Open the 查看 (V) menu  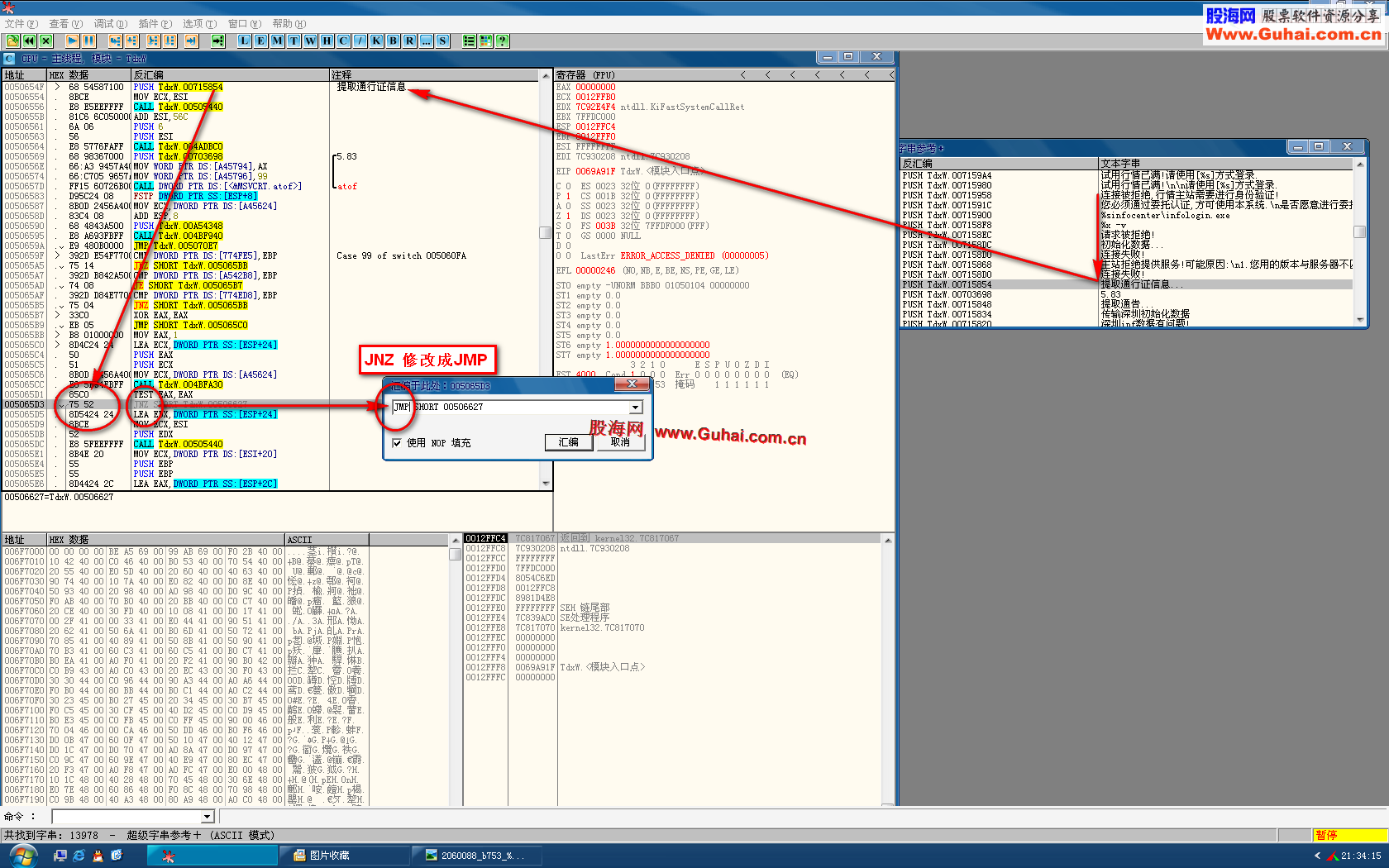(x=66, y=24)
